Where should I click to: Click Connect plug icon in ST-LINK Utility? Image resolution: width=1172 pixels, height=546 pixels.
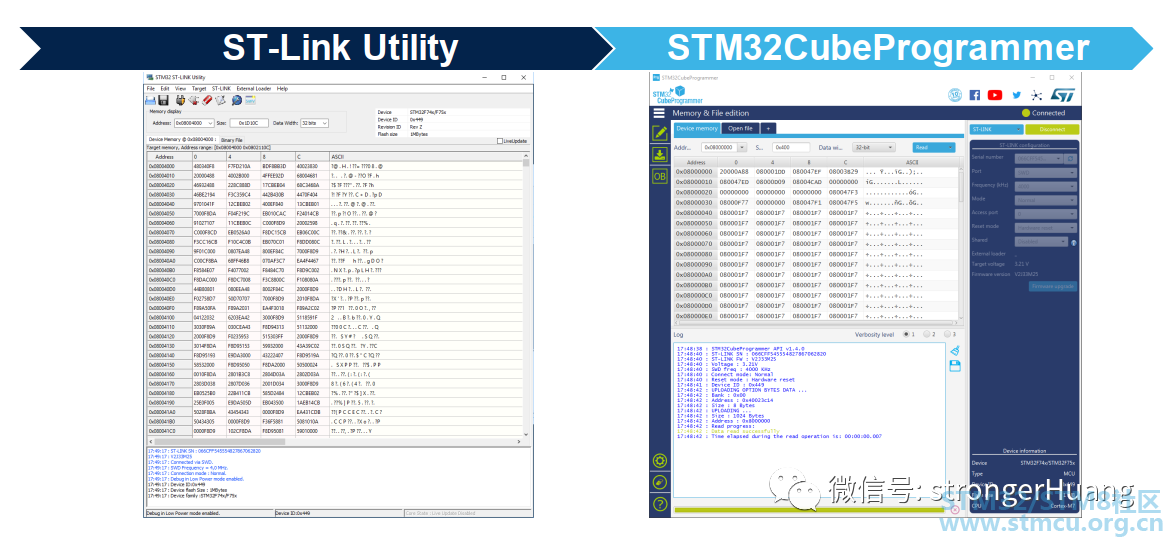click(180, 100)
